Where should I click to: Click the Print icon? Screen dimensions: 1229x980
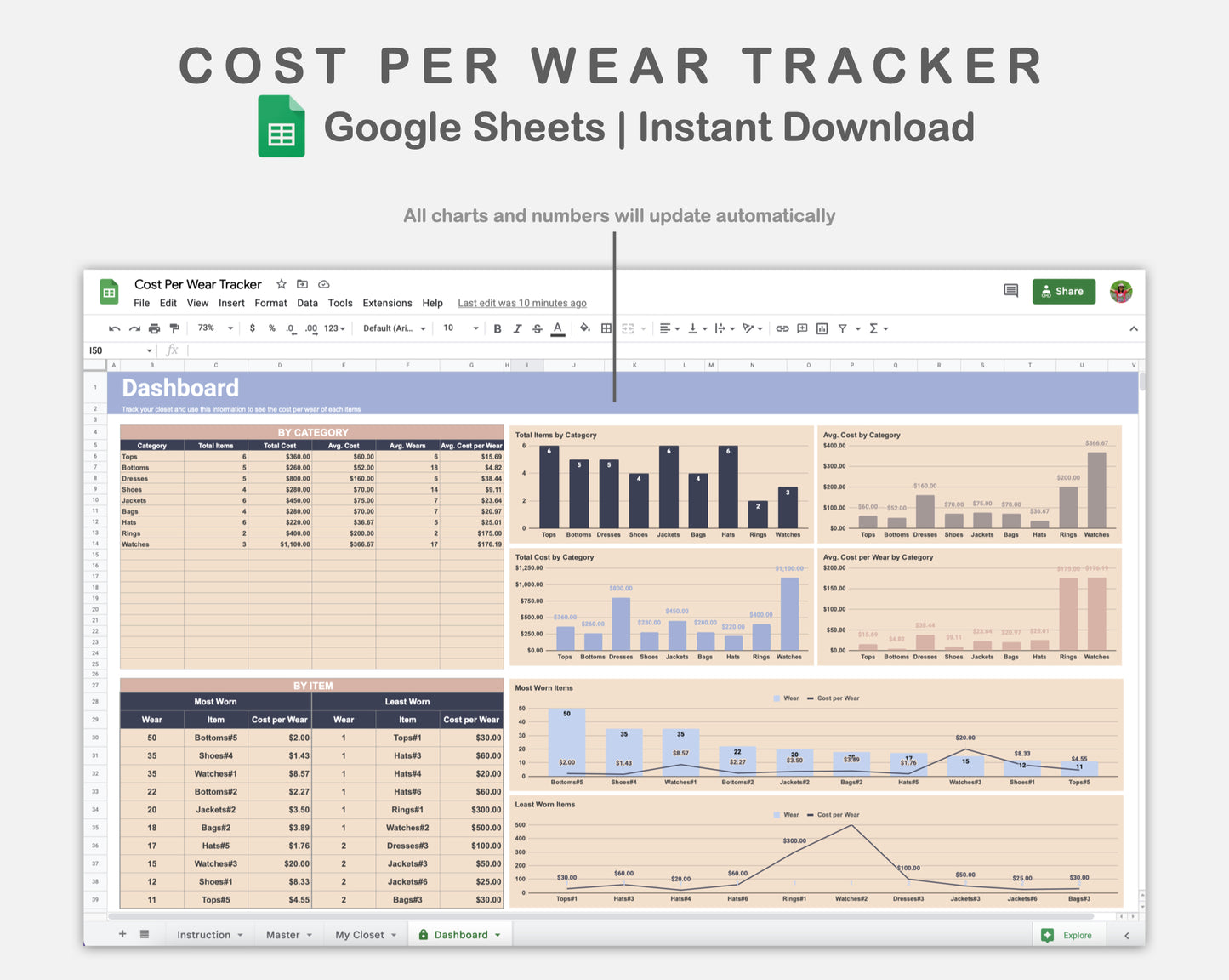click(154, 328)
